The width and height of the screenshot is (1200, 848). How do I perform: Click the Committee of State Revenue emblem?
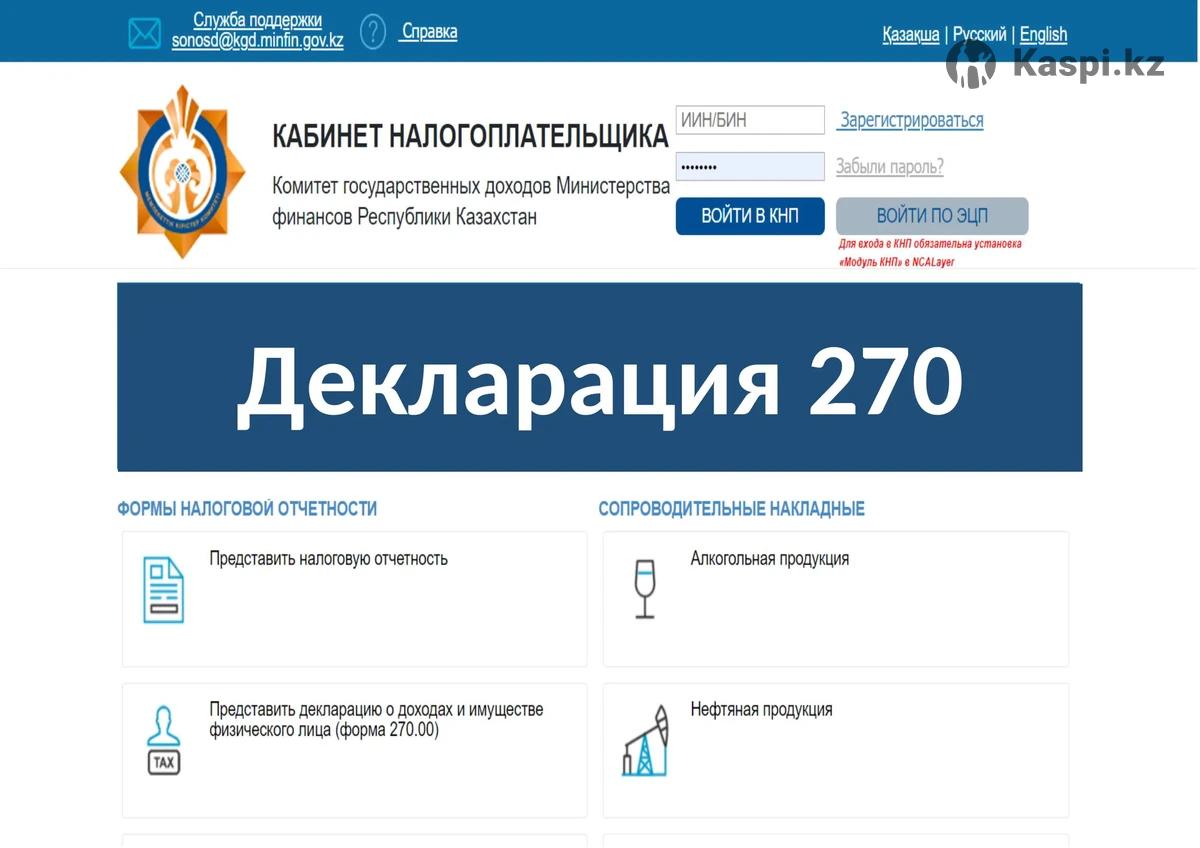tap(182, 172)
